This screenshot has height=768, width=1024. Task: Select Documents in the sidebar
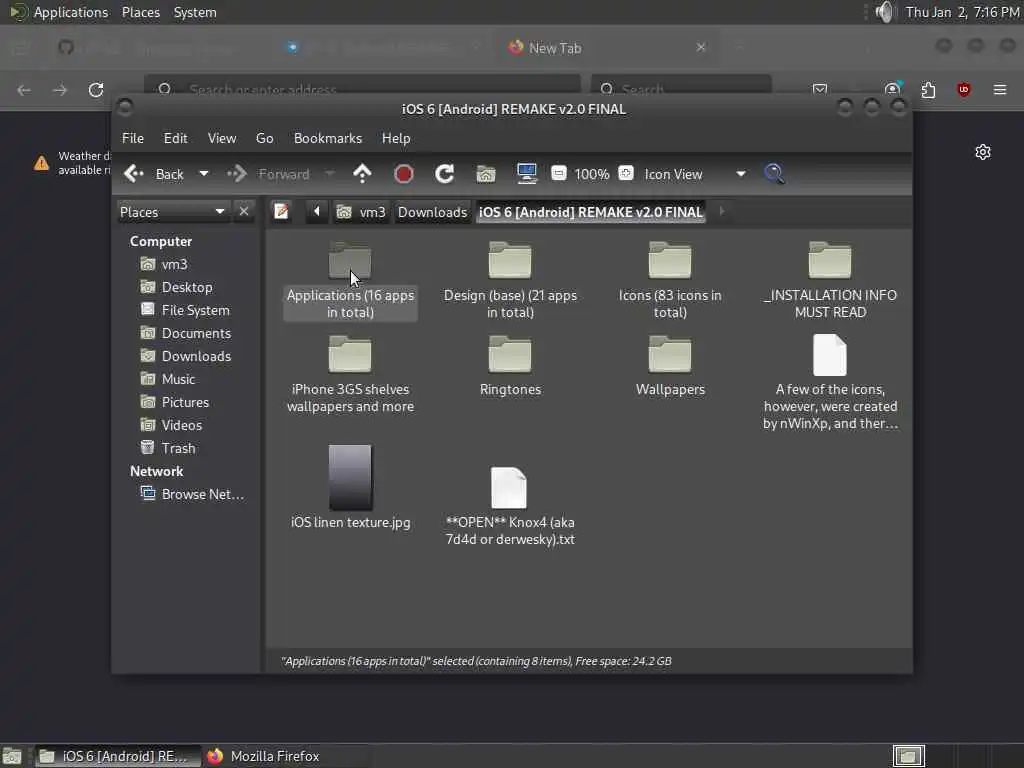[186, 333]
